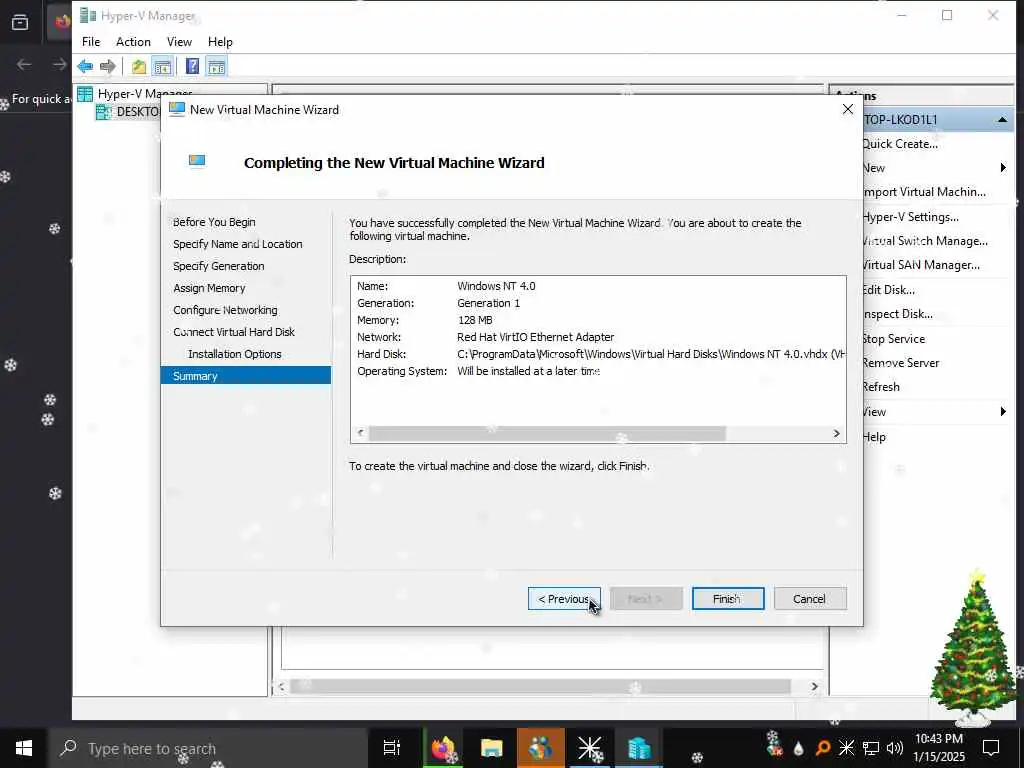Screen dimensions: 1024x768
Task: Open the orange-highlighted taskbar app
Action: click(x=541, y=748)
